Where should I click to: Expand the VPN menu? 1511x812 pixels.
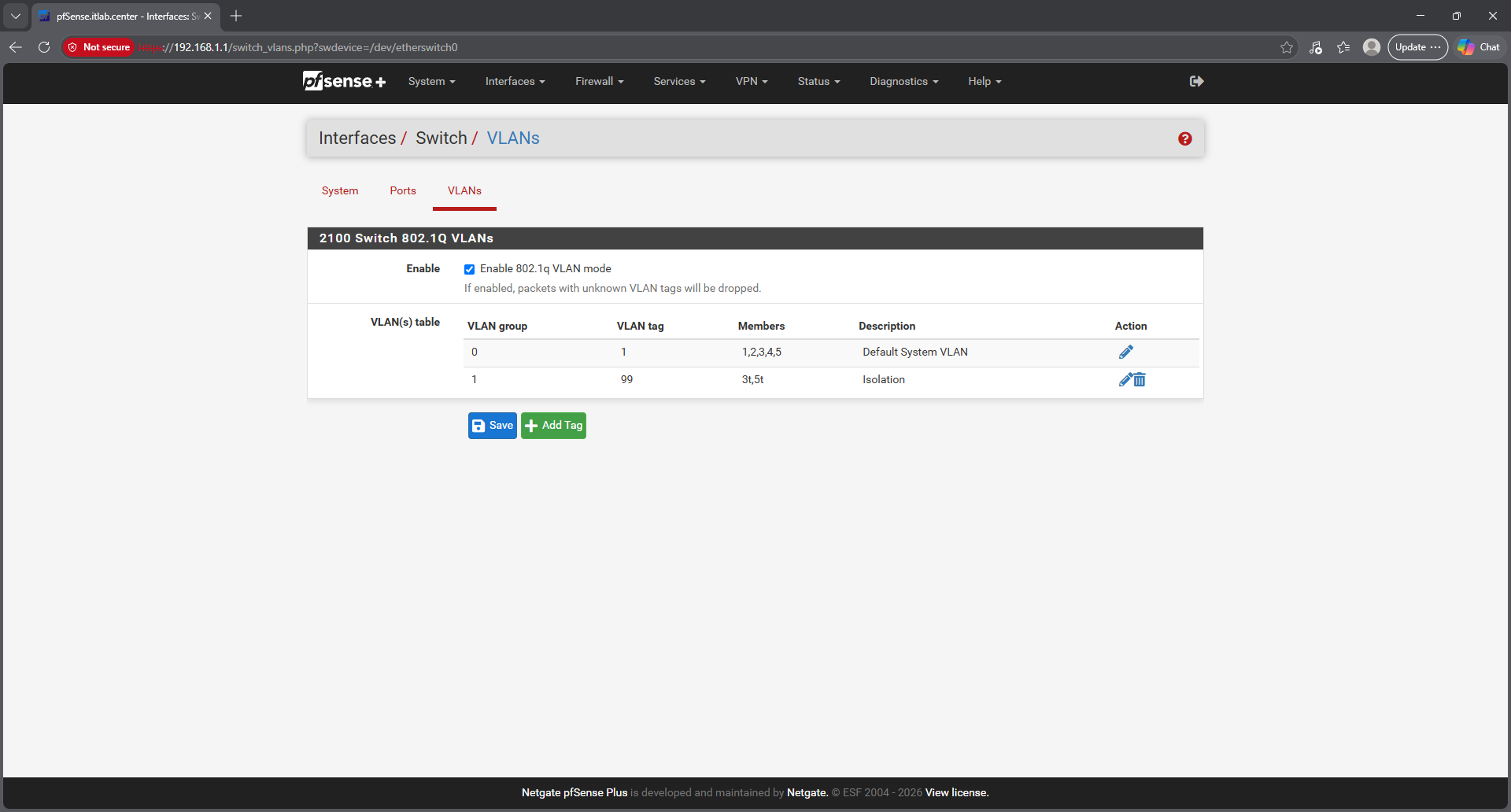pyautogui.click(x=752, y=81)
